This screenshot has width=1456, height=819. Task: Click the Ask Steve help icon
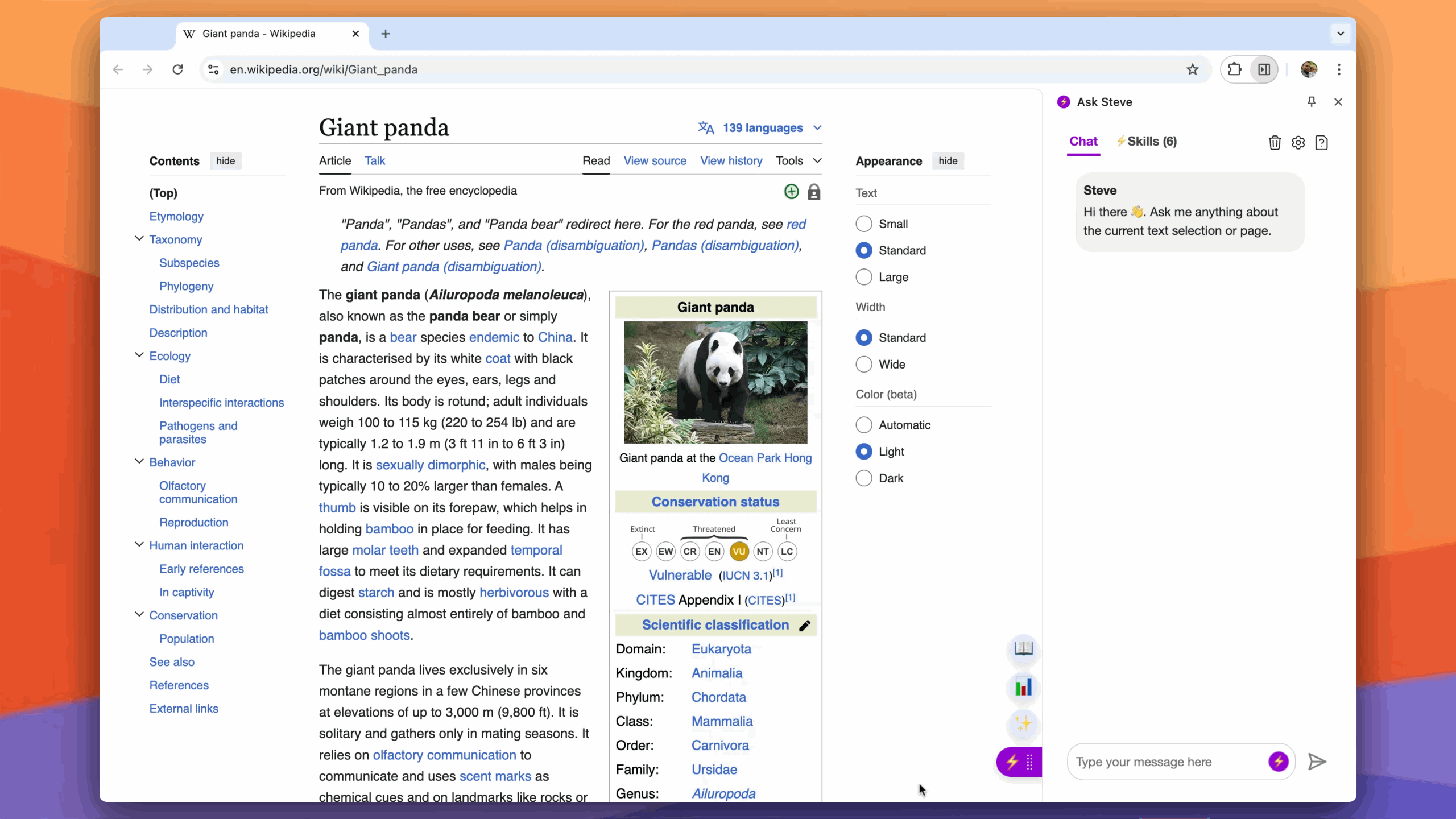(x=1321, y=143)
